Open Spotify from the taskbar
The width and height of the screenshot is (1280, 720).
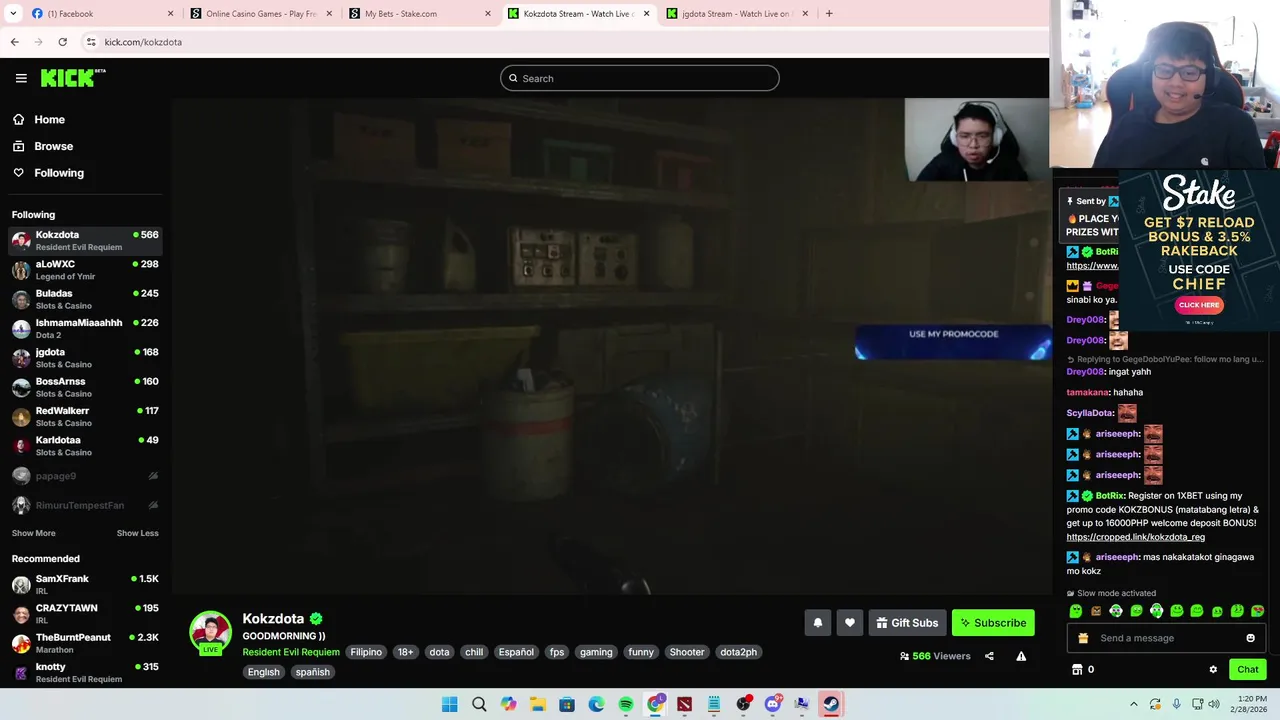click(626, 704)
